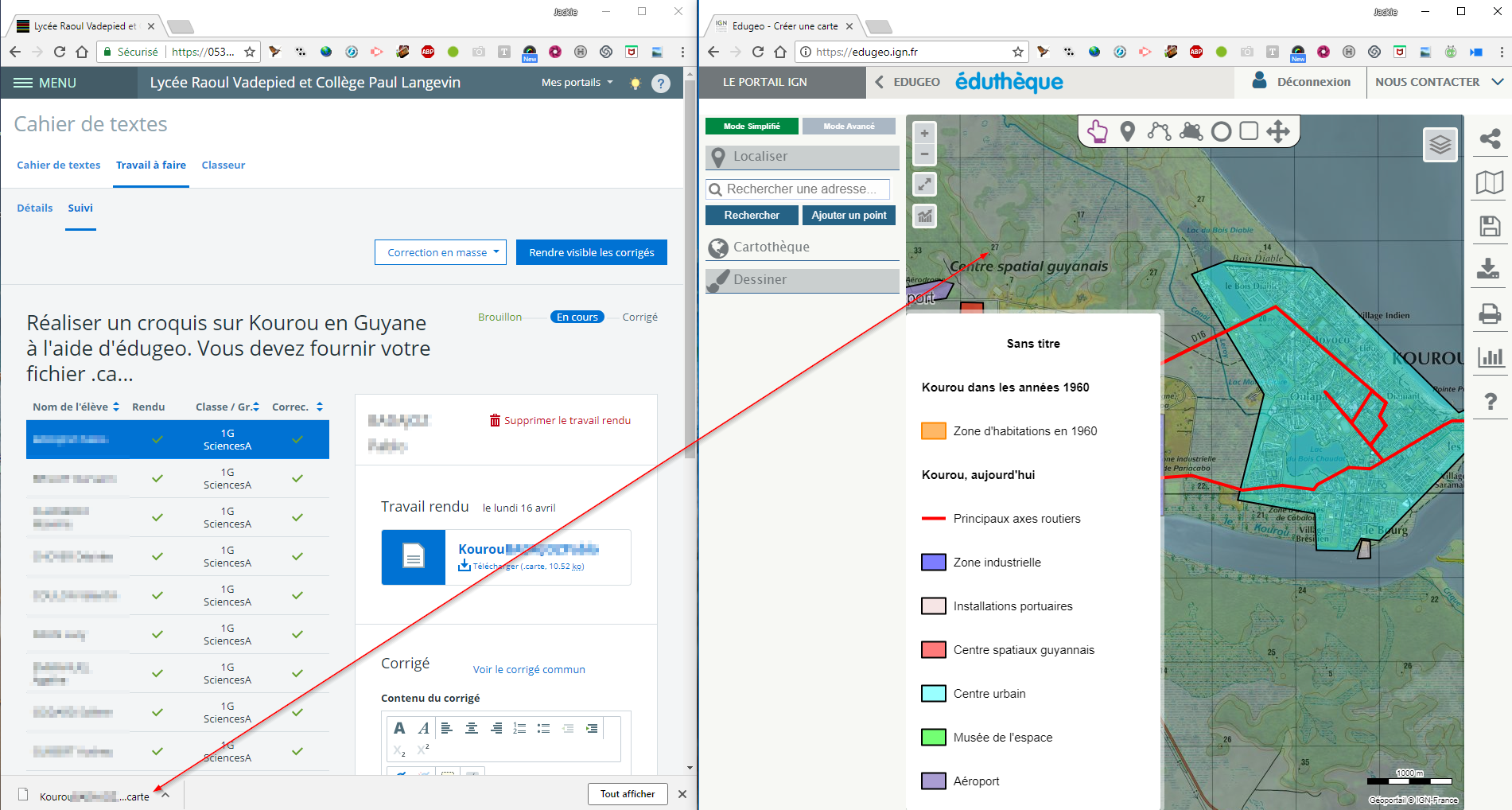Switch to the Détails tab
Screen dimensions: 1512x810
35,208
